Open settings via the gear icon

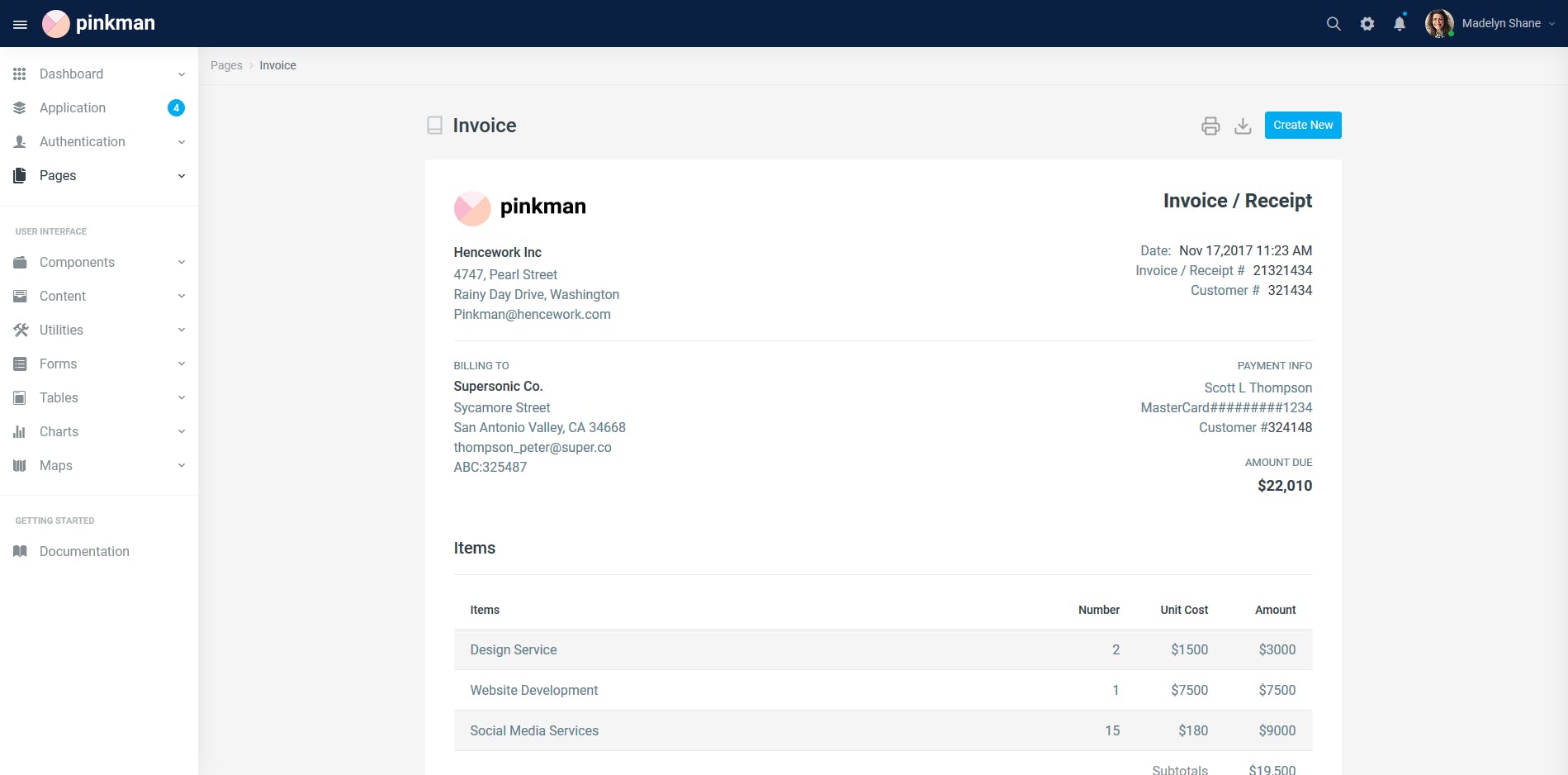1367,23
